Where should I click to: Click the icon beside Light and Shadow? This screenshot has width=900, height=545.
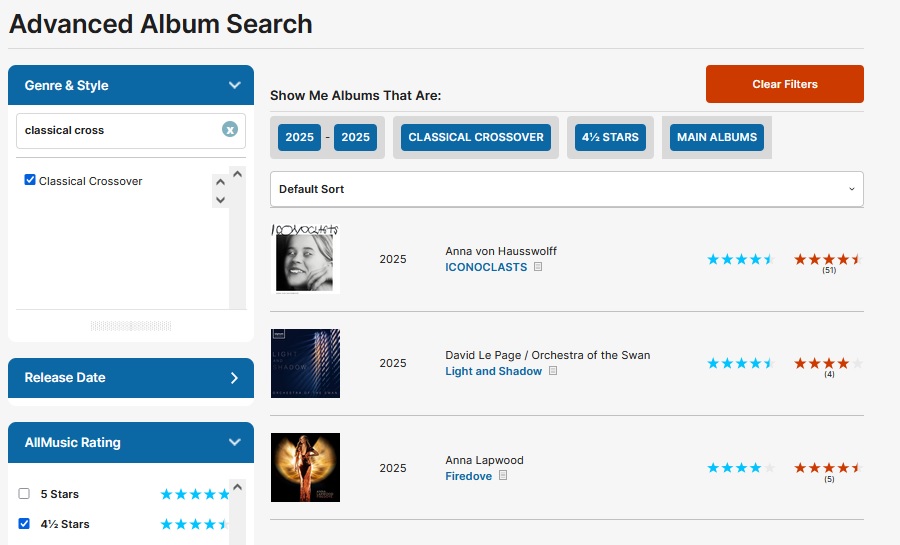click(553, 371)
